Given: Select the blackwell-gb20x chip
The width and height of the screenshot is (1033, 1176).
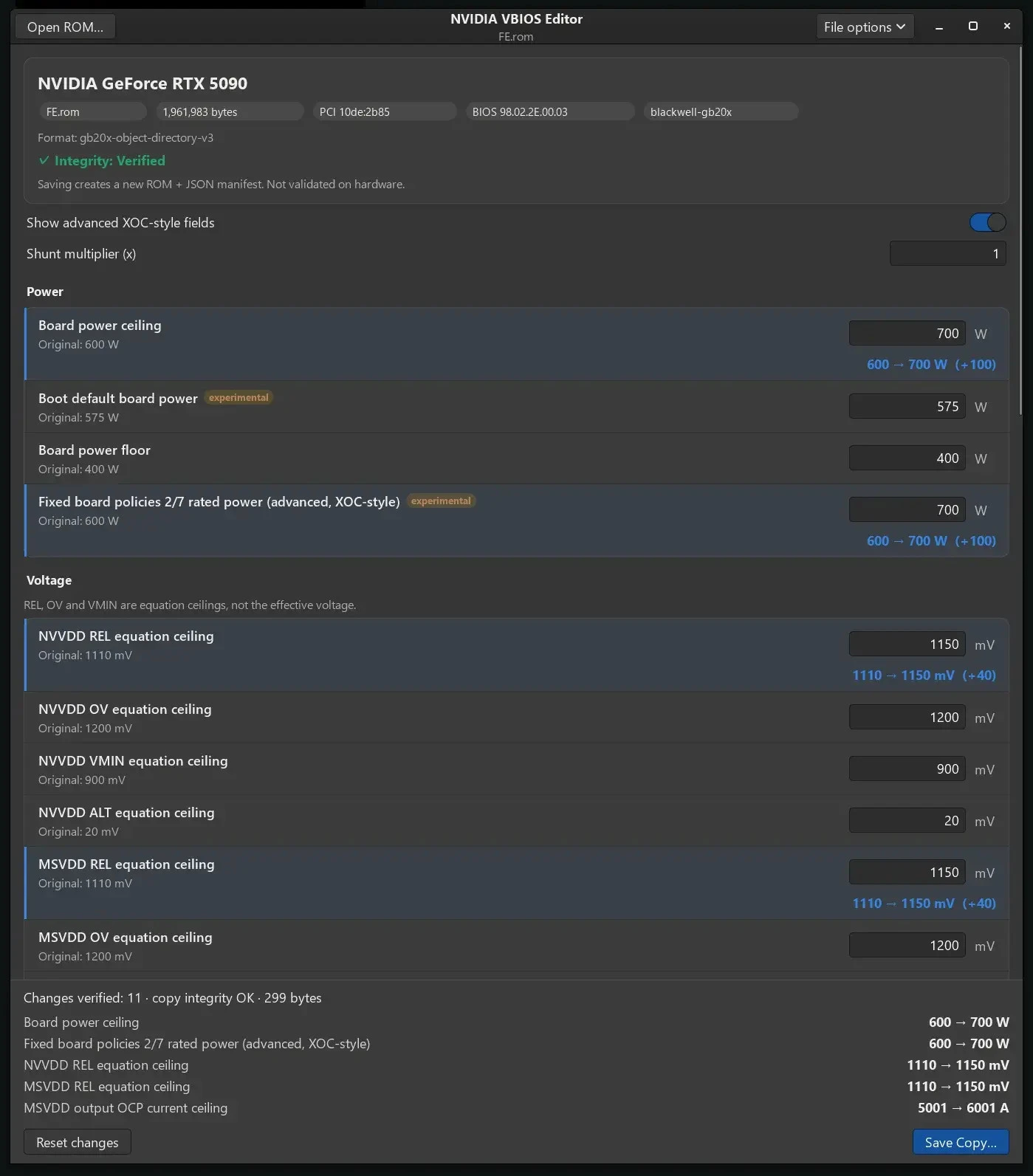Looking at the screenshot, I should click(721, 111).
